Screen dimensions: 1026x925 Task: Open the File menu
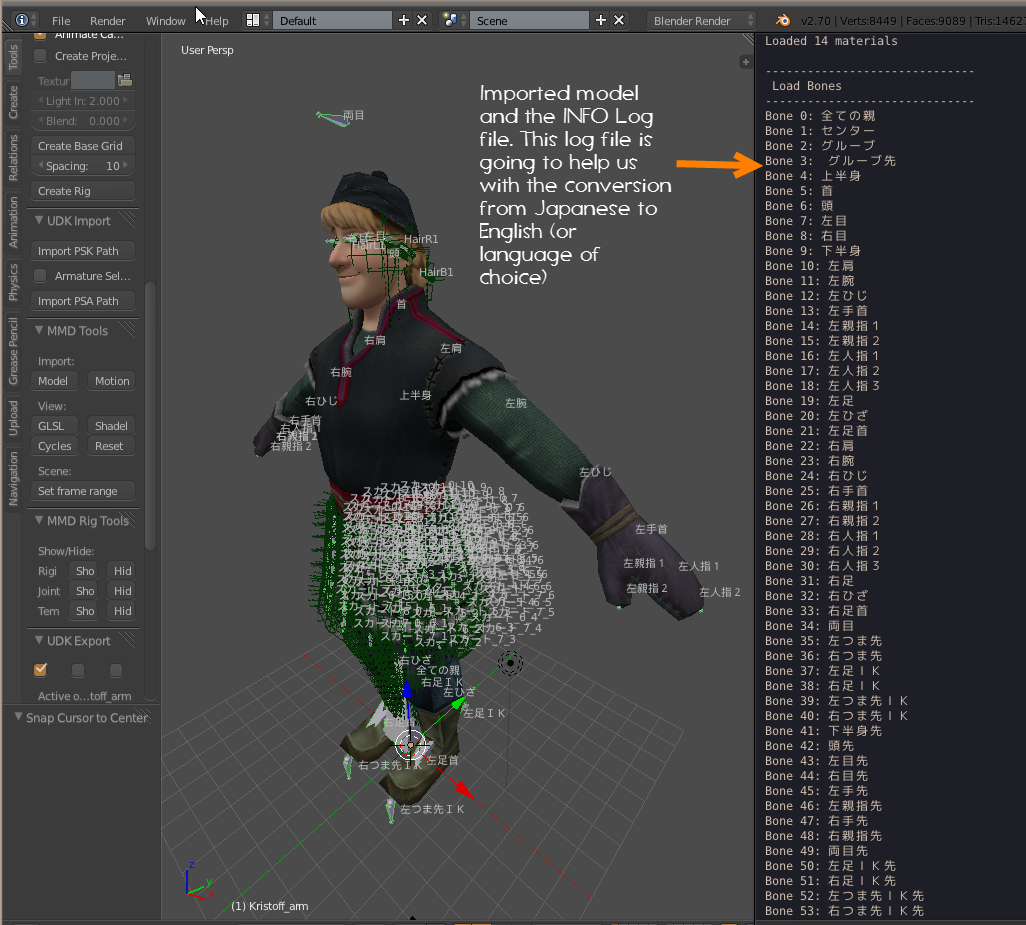(x=61, y=21)
